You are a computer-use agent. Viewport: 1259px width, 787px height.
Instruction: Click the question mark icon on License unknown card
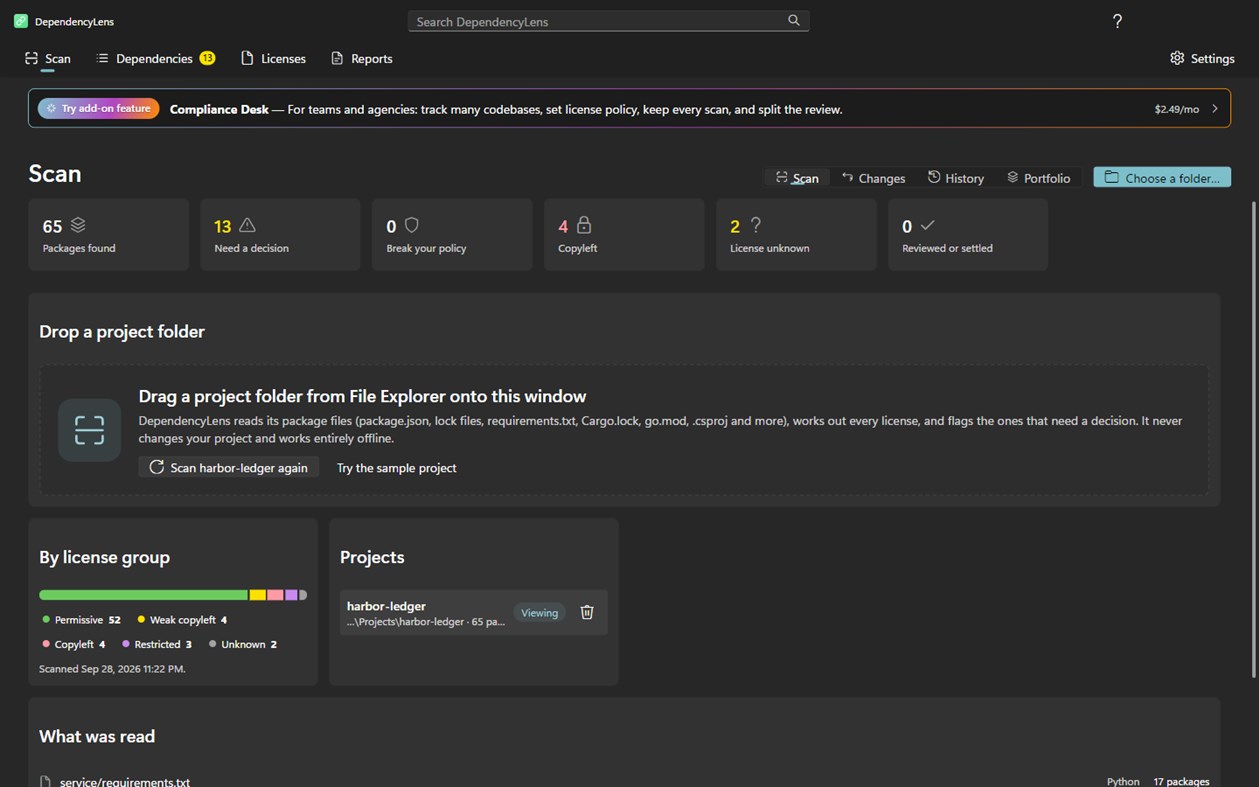[756, 225]
